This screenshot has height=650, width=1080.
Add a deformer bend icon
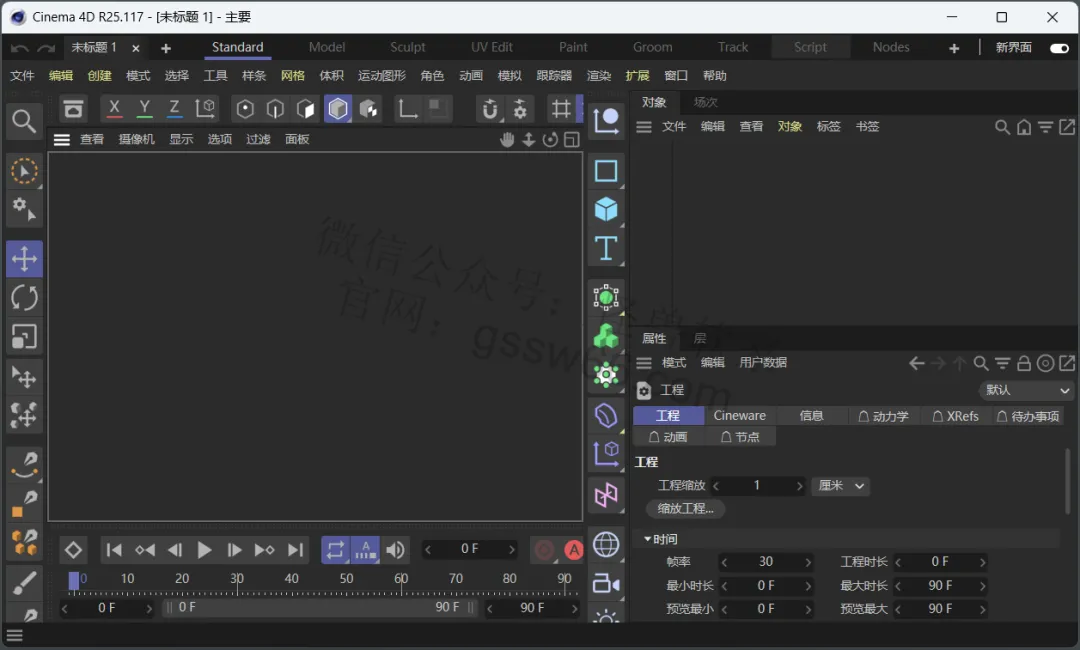point(606,415)
